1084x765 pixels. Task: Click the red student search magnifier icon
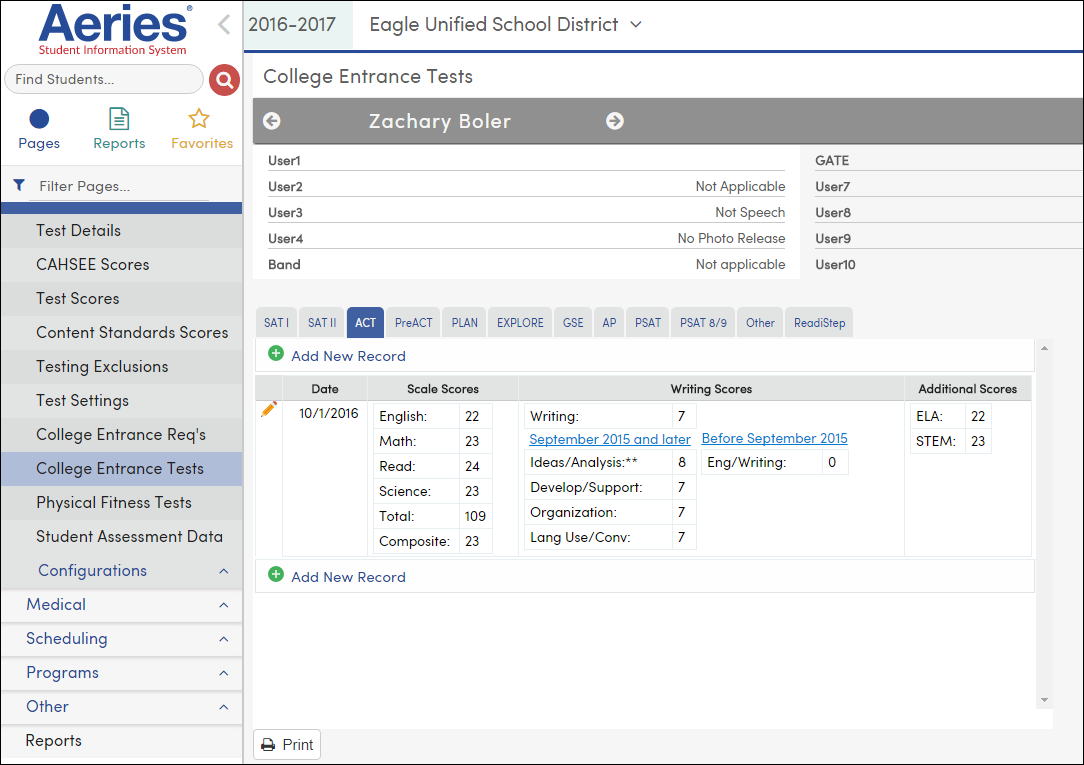(x=224, y=80)
